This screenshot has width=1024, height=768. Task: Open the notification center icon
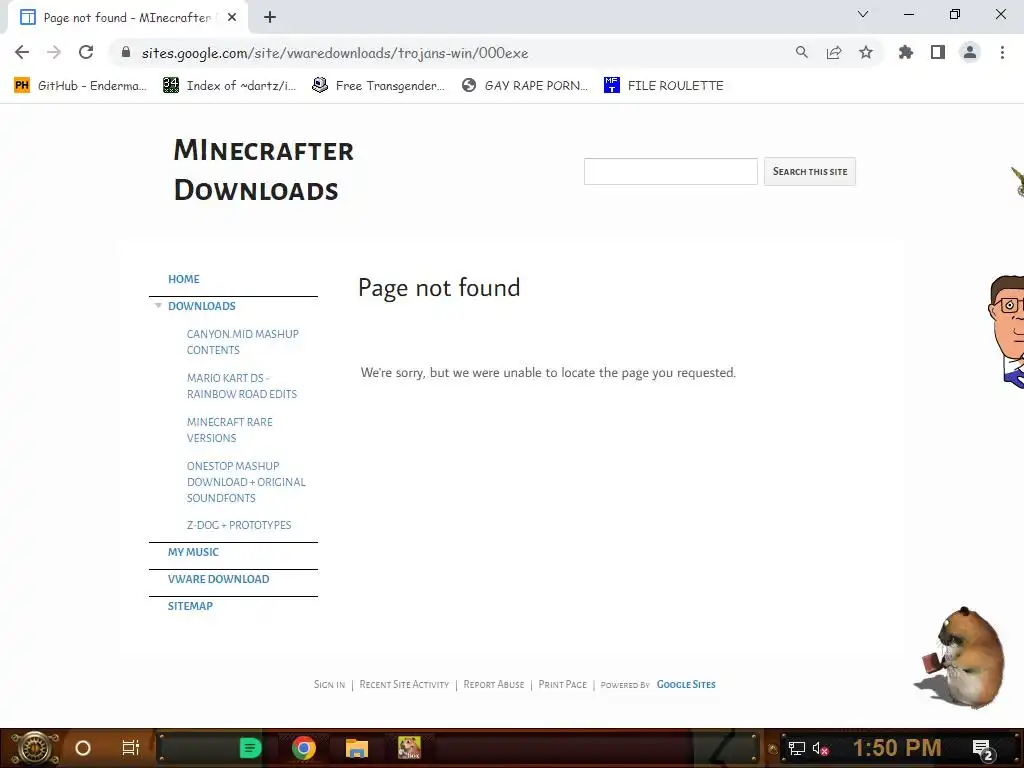[983, 750]
